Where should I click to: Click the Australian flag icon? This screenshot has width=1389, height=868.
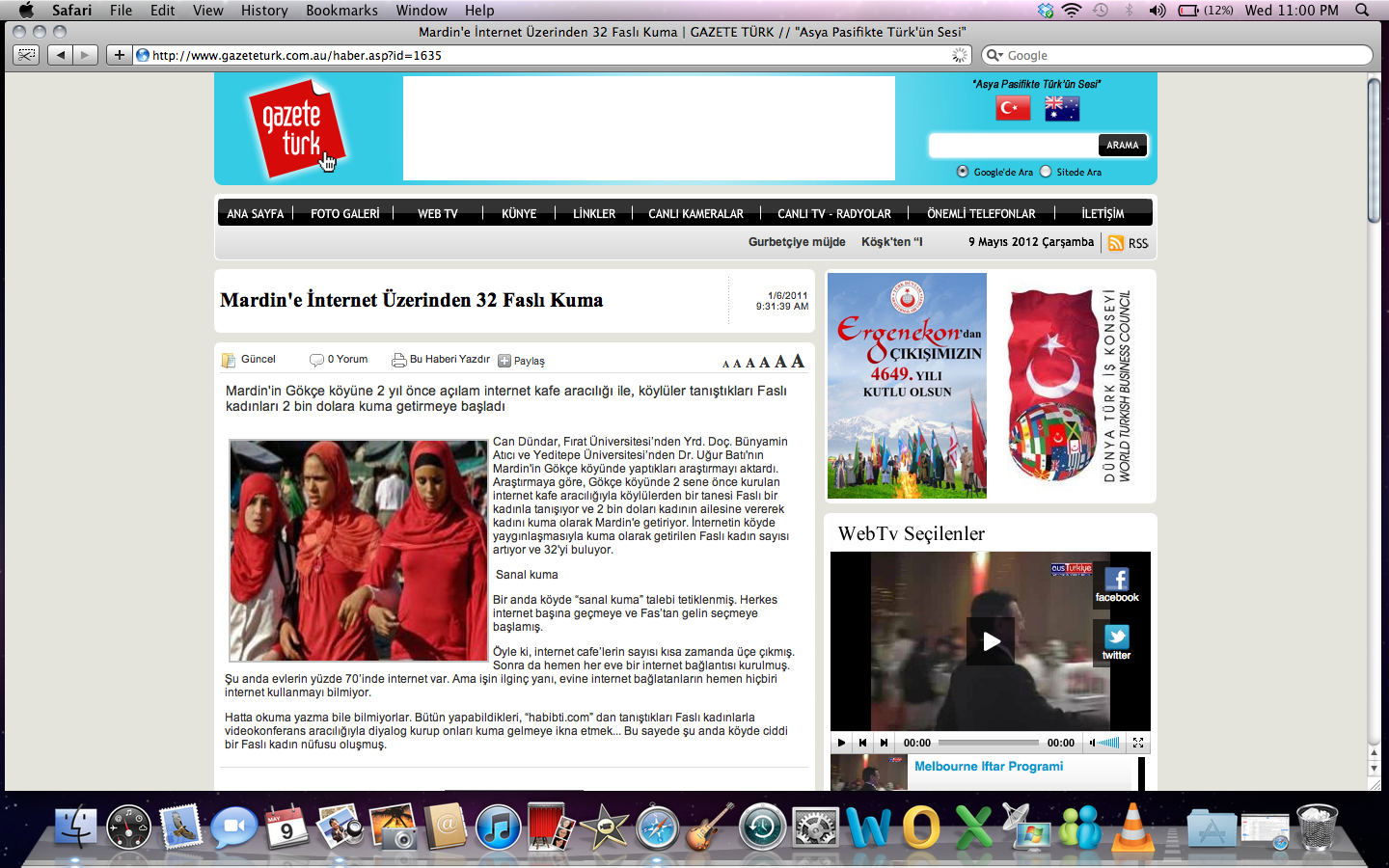coord(1062,108)
